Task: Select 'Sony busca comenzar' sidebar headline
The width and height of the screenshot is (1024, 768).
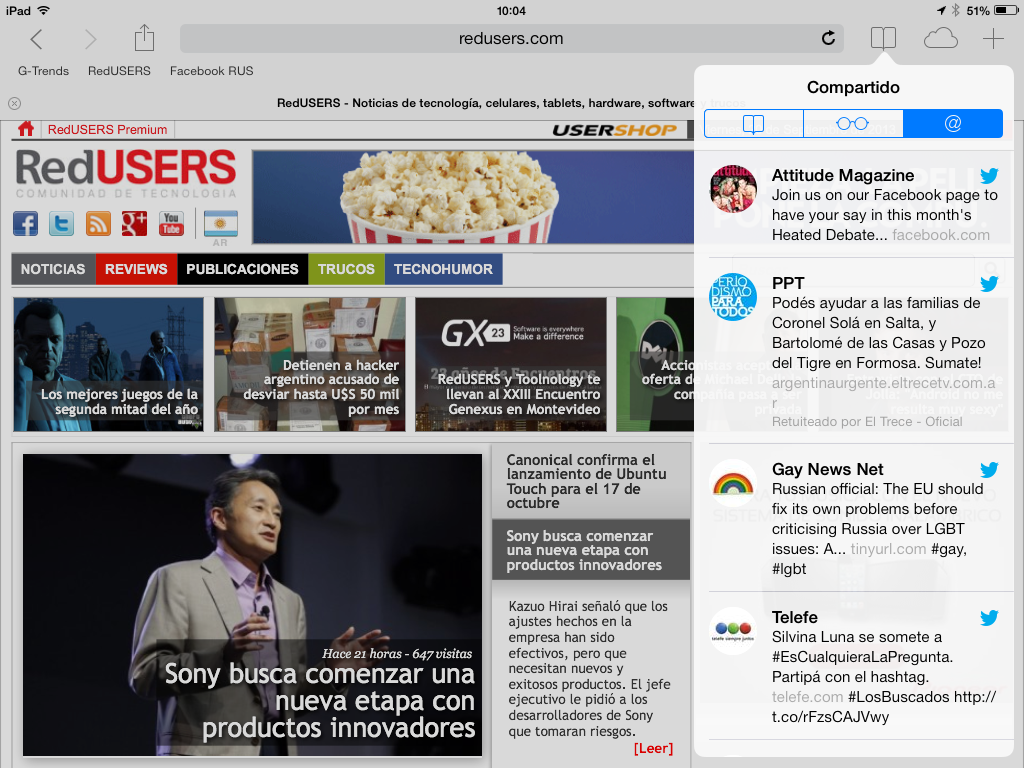Action: coord(590,550)
